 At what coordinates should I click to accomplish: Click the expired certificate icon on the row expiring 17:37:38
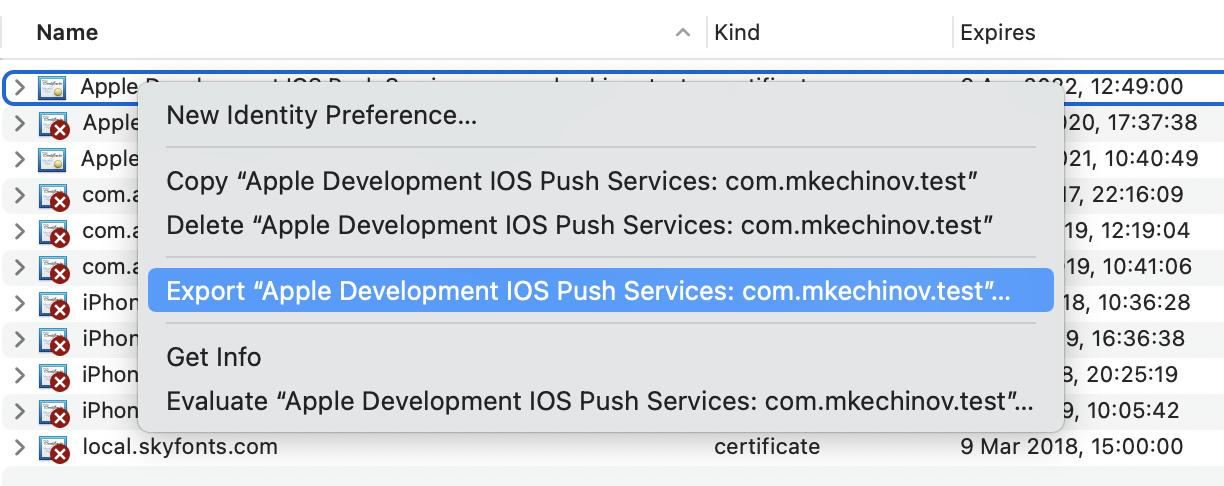pos(52,124)
